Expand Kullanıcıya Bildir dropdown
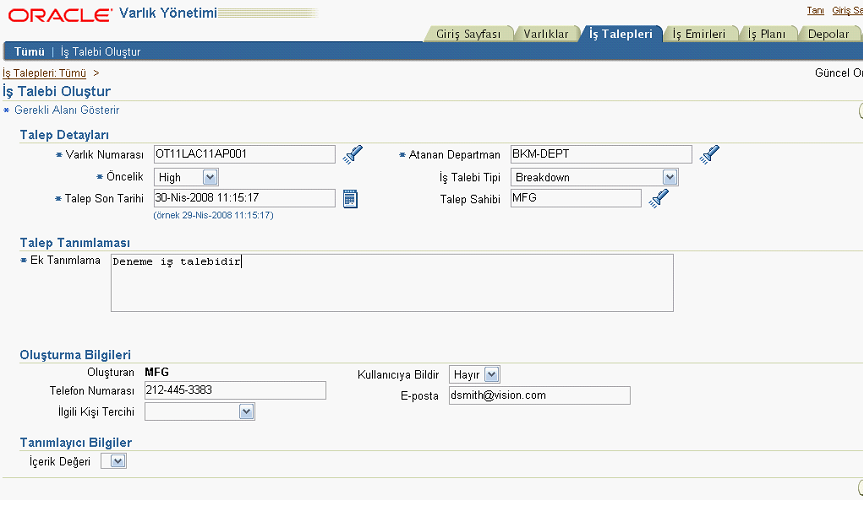The image size is (863, 518). [x=490, y=374]
